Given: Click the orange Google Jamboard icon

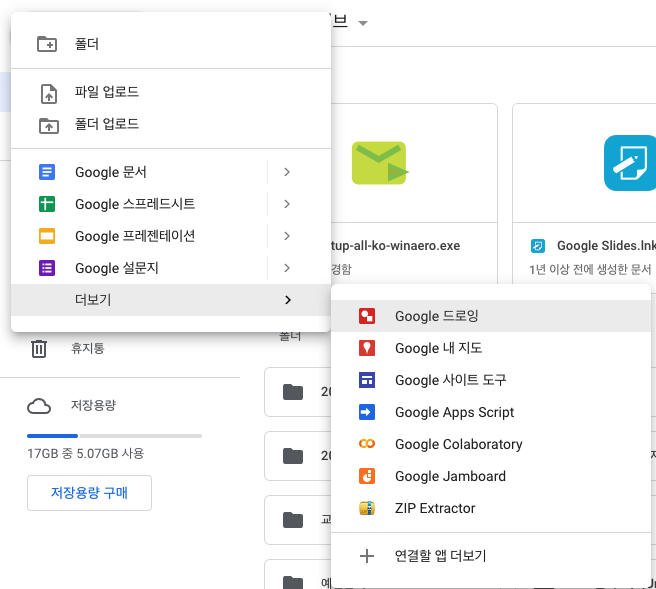Looking at the screenshot, I should point(367,476).
